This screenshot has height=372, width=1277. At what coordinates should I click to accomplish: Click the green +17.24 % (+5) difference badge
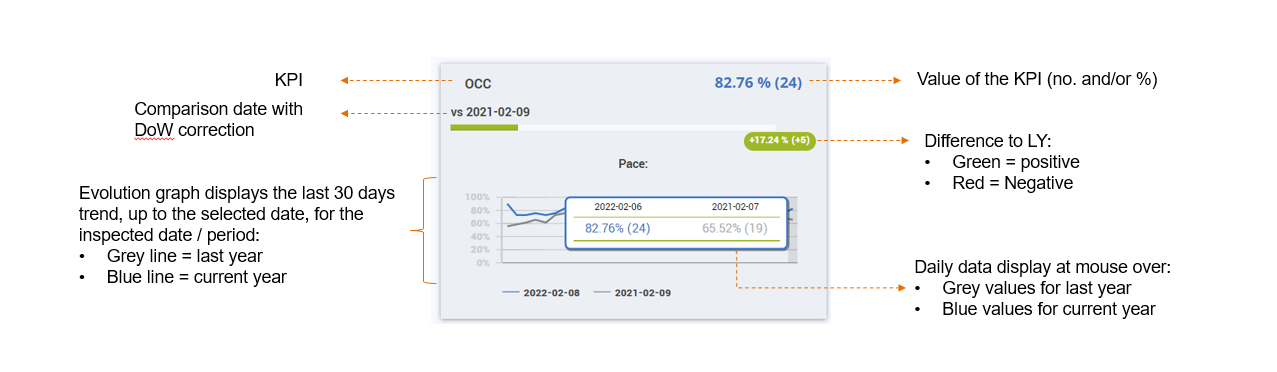pyautogui.click(x=780, y=141)
